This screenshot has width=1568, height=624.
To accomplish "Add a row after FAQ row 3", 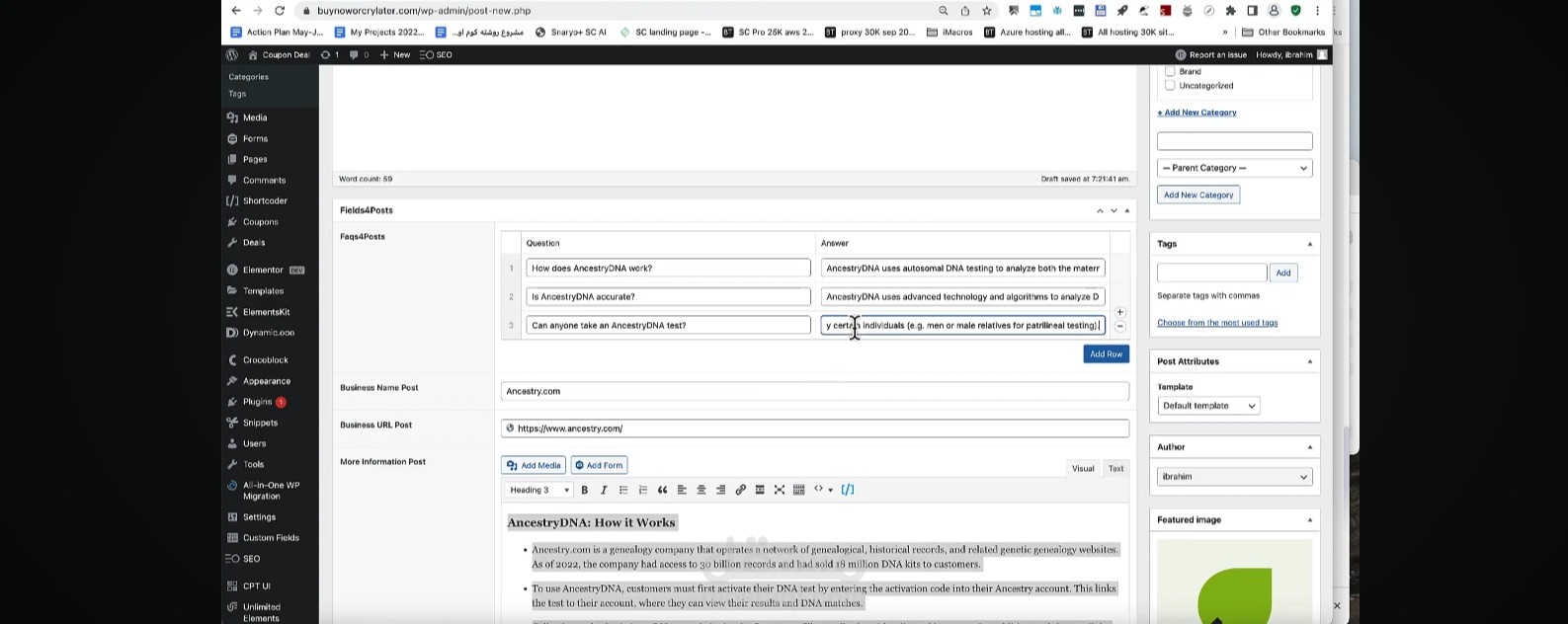I will (x=1119, y=312).
